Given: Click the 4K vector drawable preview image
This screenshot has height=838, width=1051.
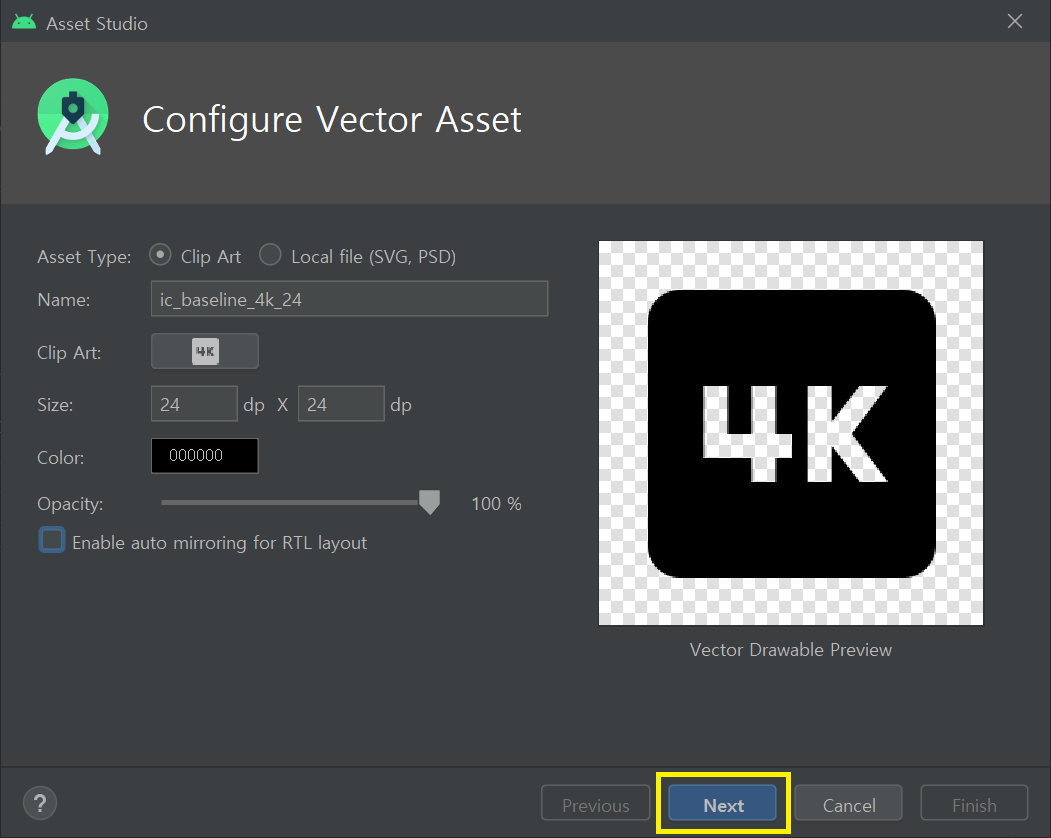Looking at the screenshot, I should [x=791, y=433].
